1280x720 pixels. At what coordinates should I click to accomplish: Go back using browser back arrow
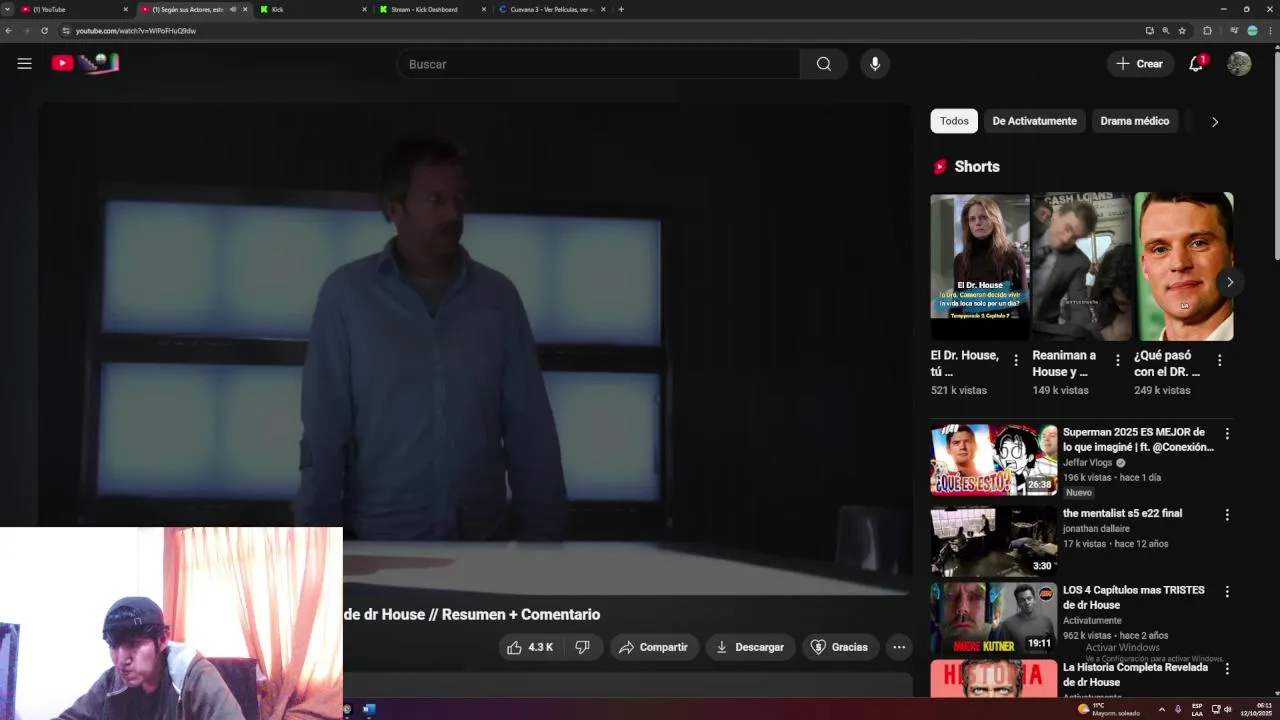pos(9,31)
